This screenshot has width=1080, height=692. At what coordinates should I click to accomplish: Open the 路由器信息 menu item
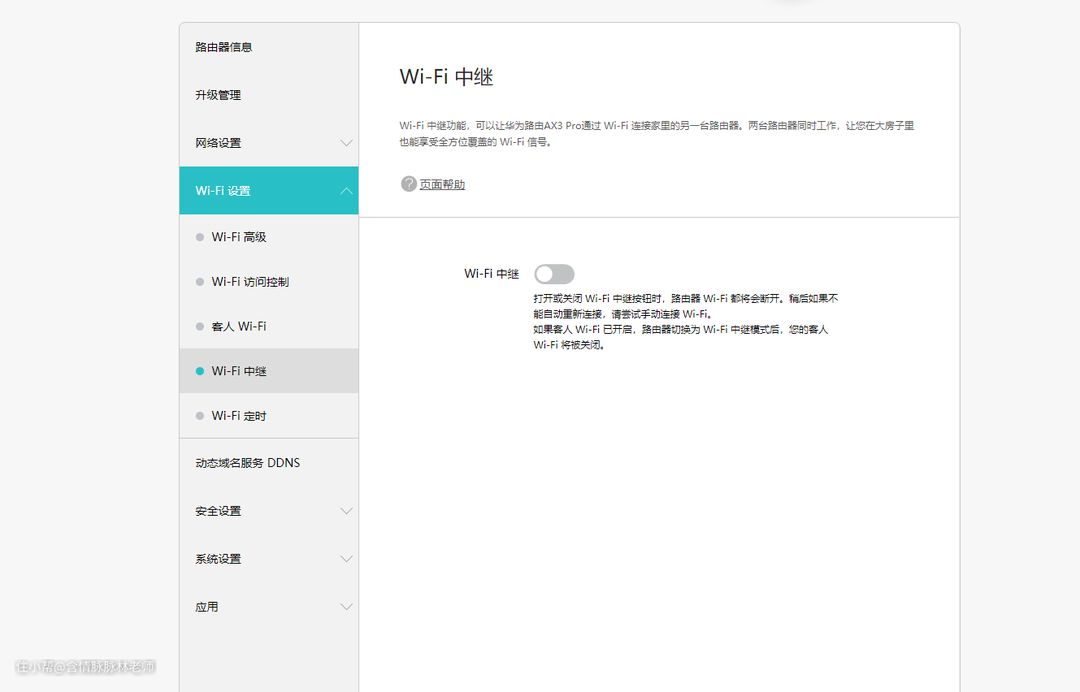coord(224,47)
